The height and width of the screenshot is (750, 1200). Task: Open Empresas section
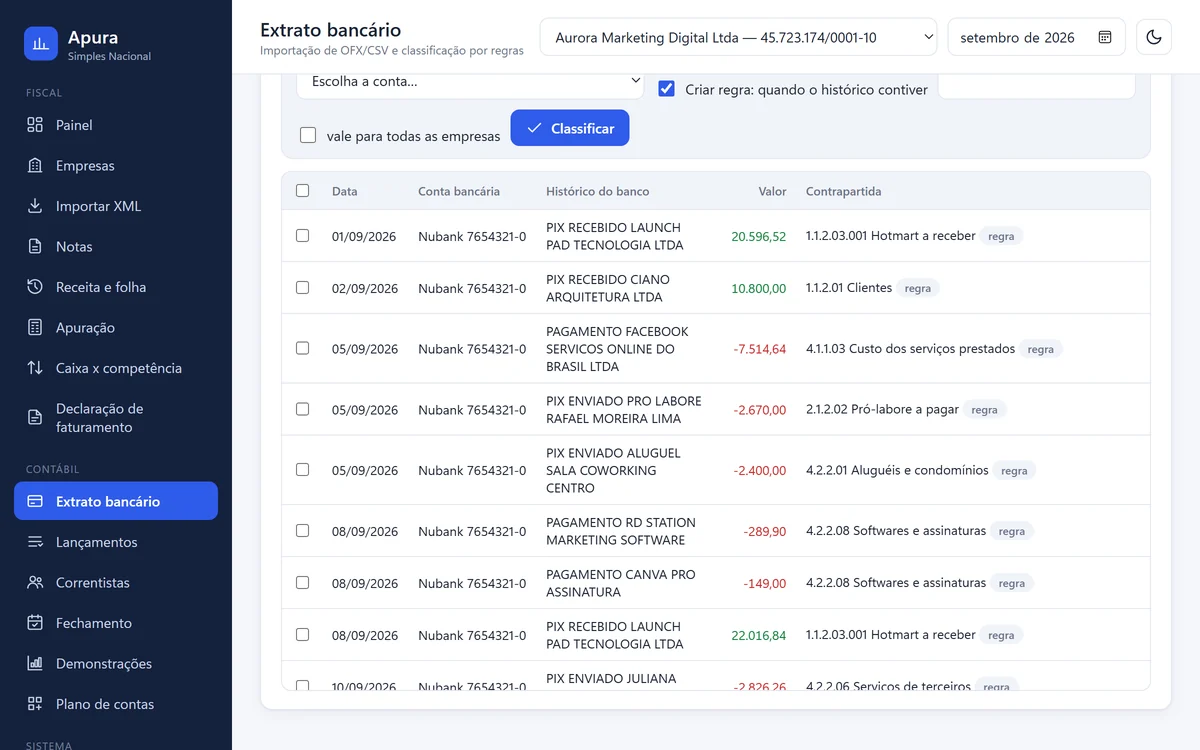[x=116, y=166]
